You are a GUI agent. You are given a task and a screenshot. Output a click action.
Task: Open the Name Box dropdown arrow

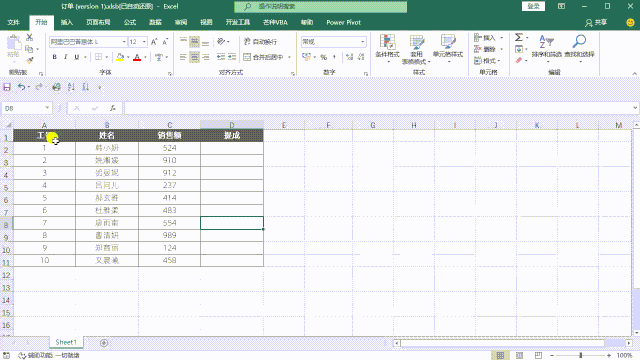click(x=47, y=108)
